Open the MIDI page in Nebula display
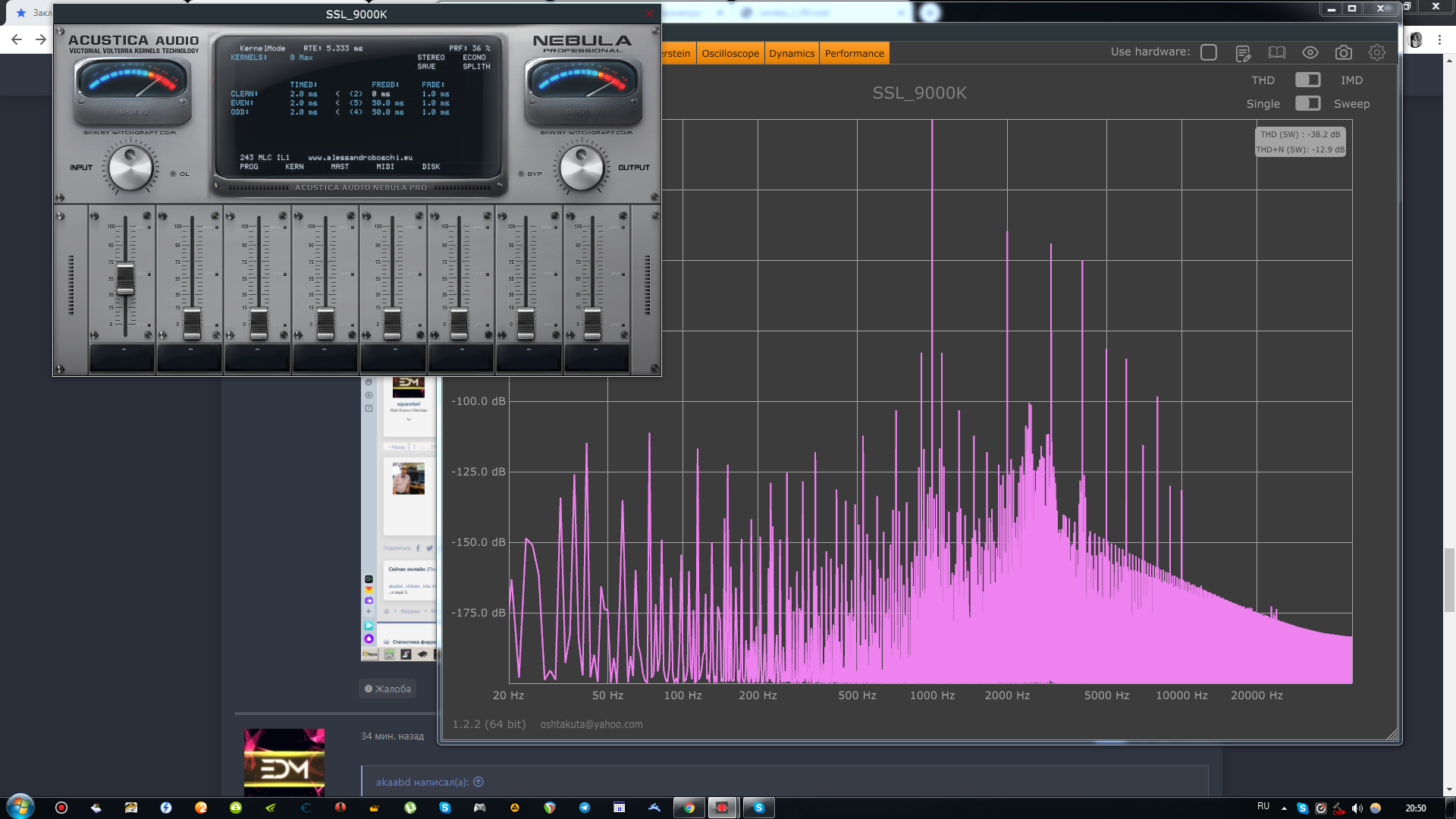1456x819 pixels. click(385, 167)
